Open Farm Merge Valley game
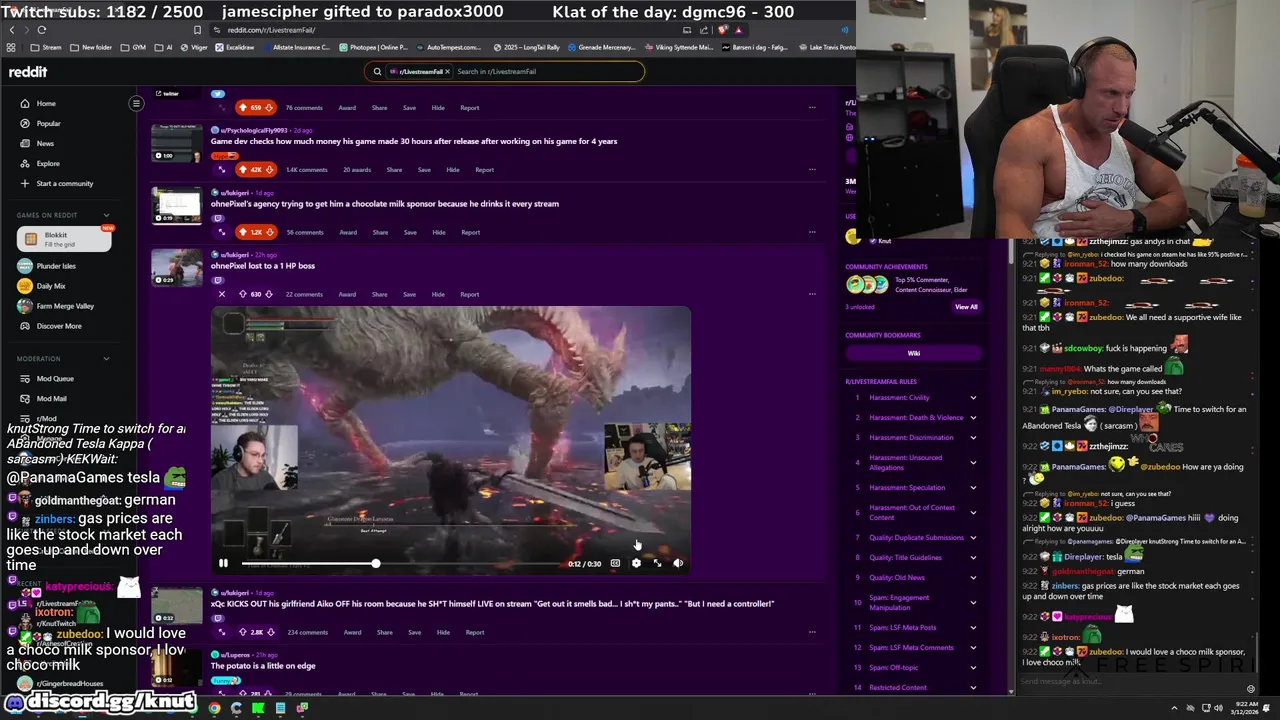Screen dimensions: 1280x720 [65, 306]
